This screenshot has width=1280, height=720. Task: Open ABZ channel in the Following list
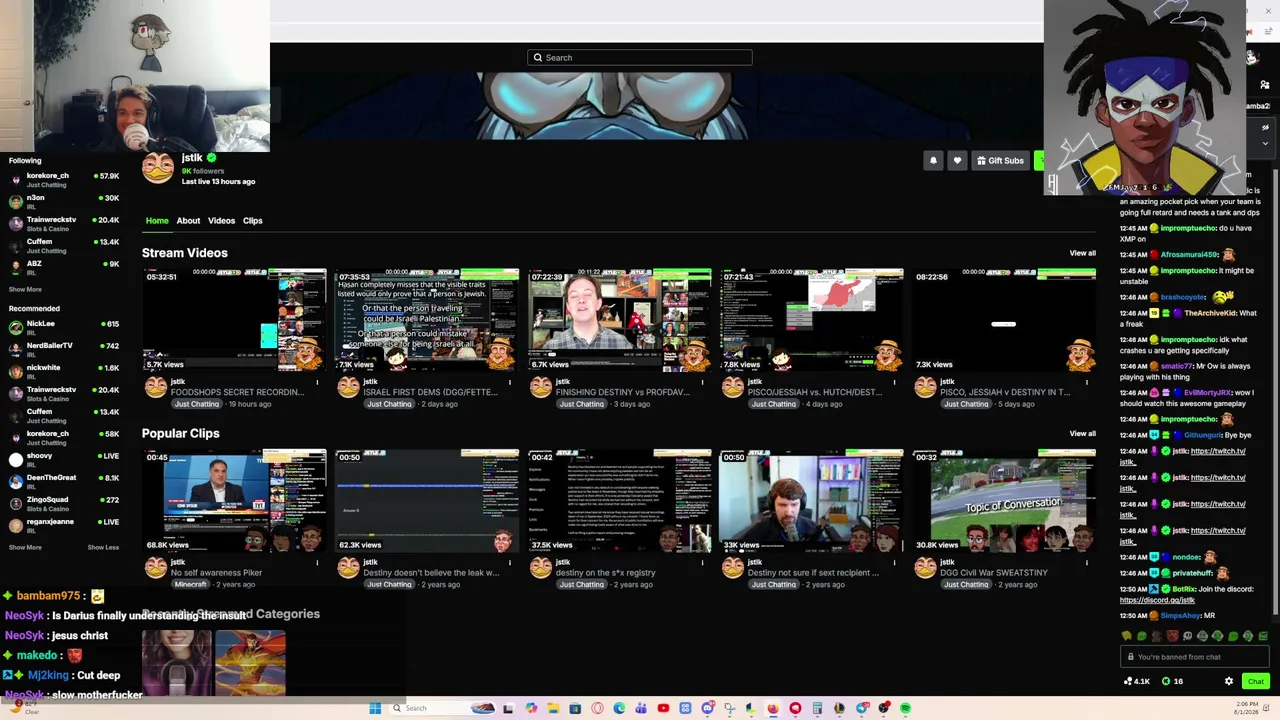click(x=64, y=268)
